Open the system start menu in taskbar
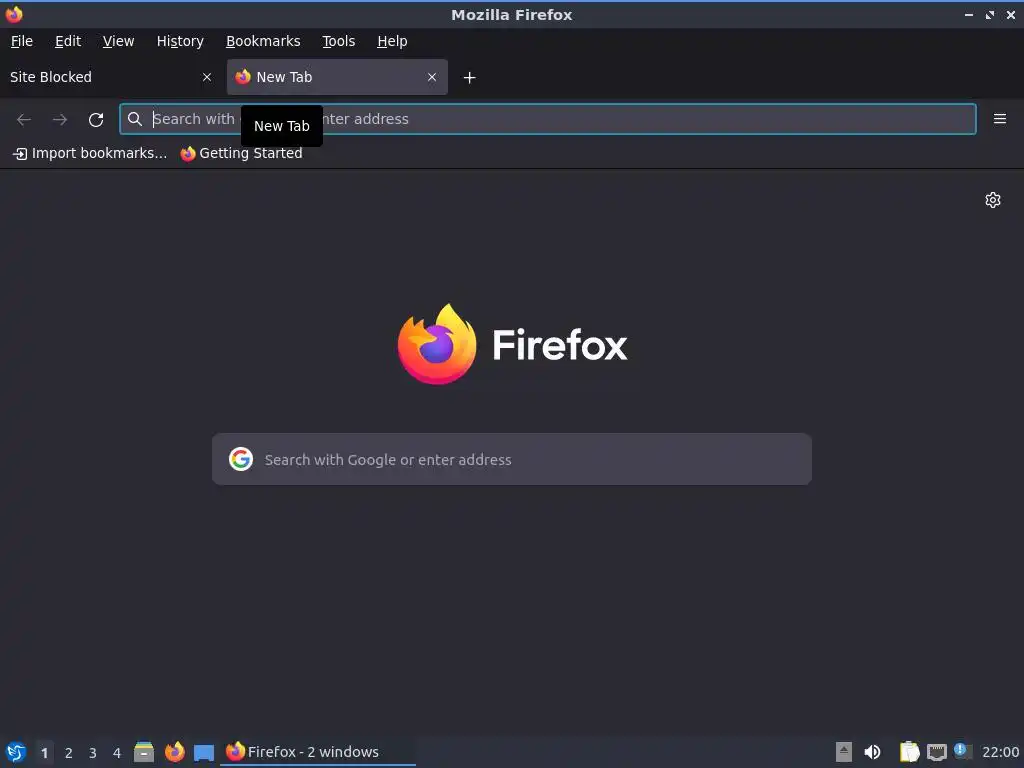The image size is (1024, 768). pyautogui.click(x=16, y=752)
